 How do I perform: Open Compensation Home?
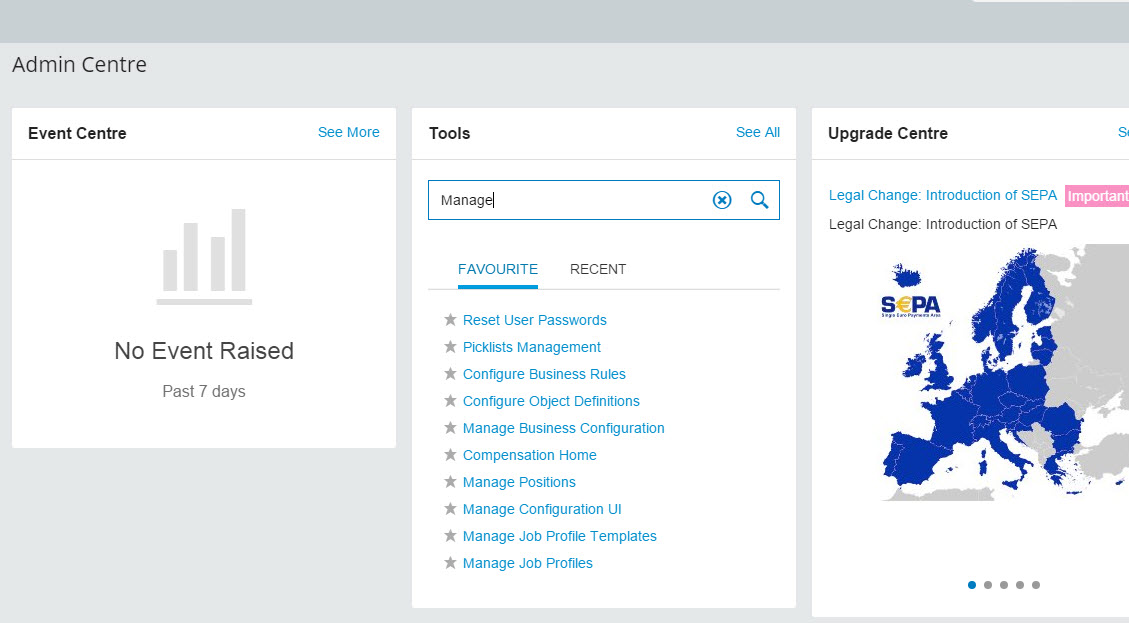tap(529, 455)
